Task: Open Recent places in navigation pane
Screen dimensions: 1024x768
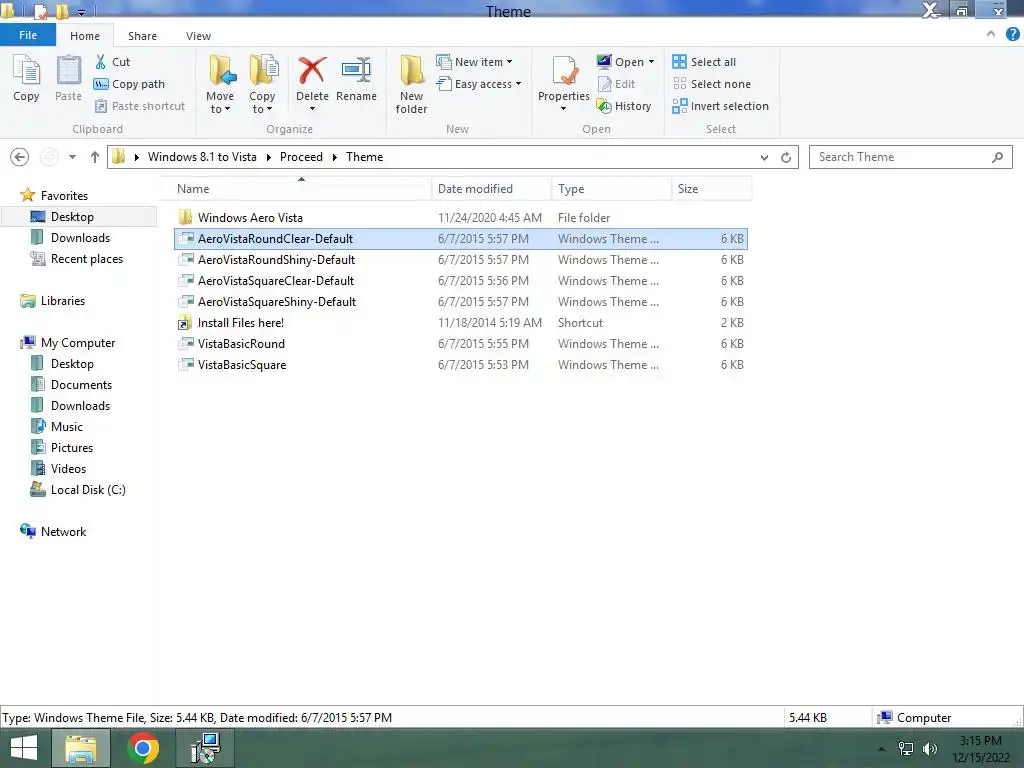Action: (x=77, y=259)
